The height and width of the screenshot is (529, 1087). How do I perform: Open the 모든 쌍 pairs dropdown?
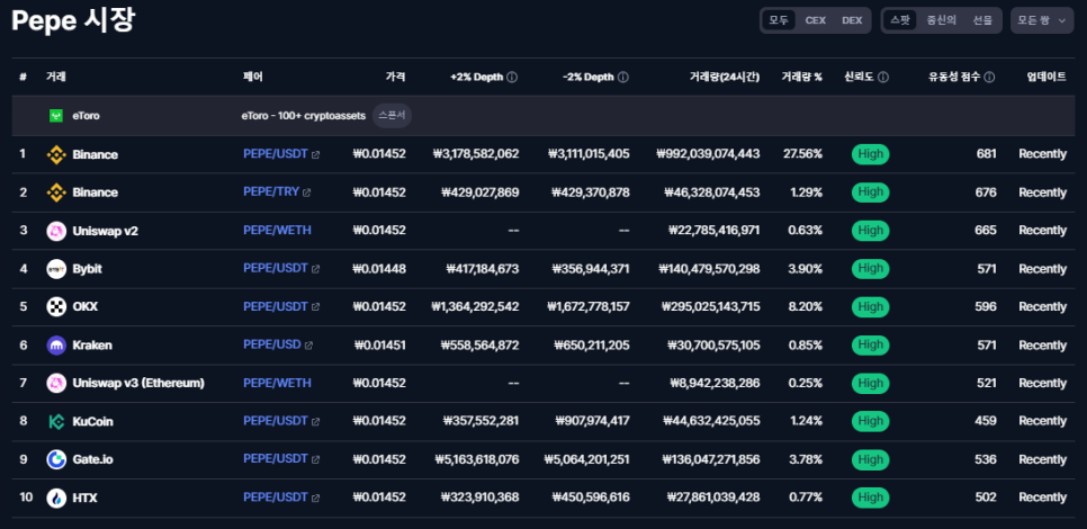coord(1042,20)
